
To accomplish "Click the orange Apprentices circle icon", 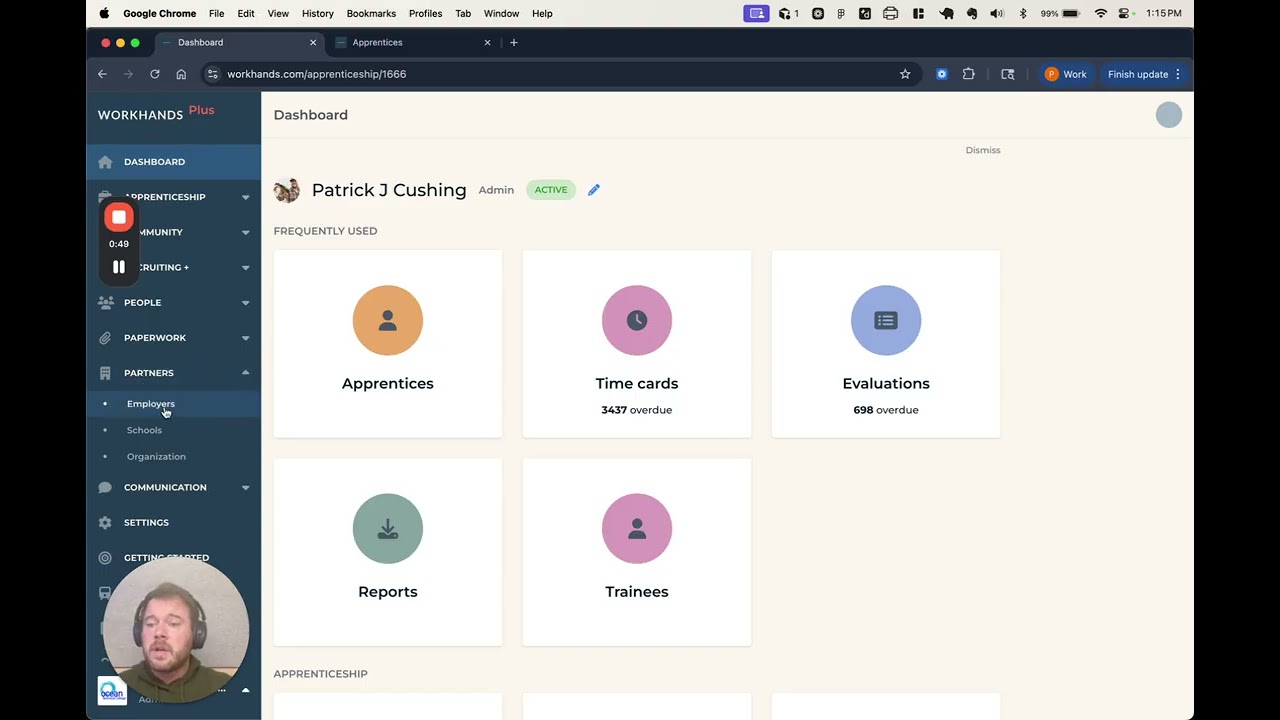I will coord(388,320).
